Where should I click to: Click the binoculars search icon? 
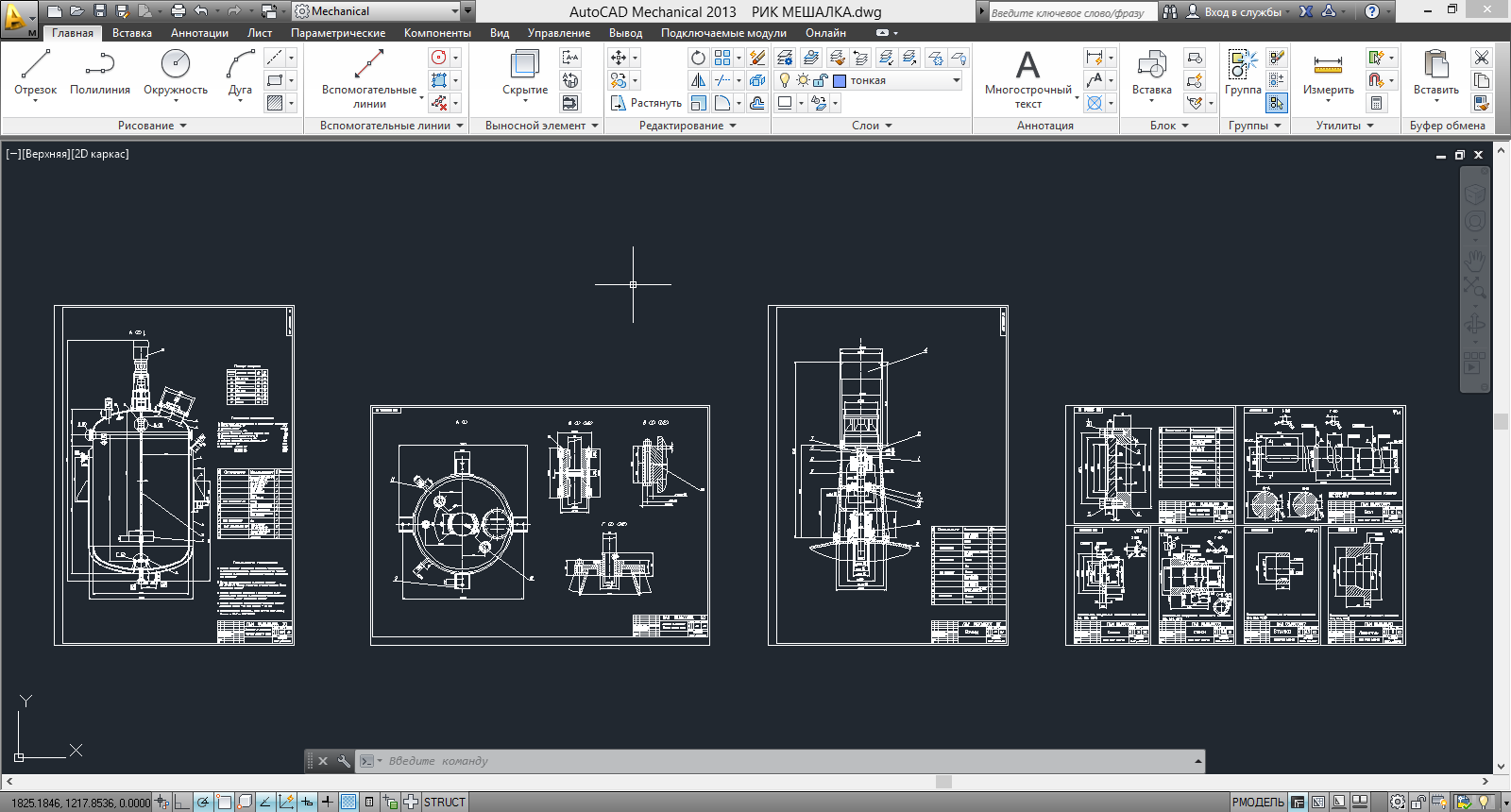1170,11
